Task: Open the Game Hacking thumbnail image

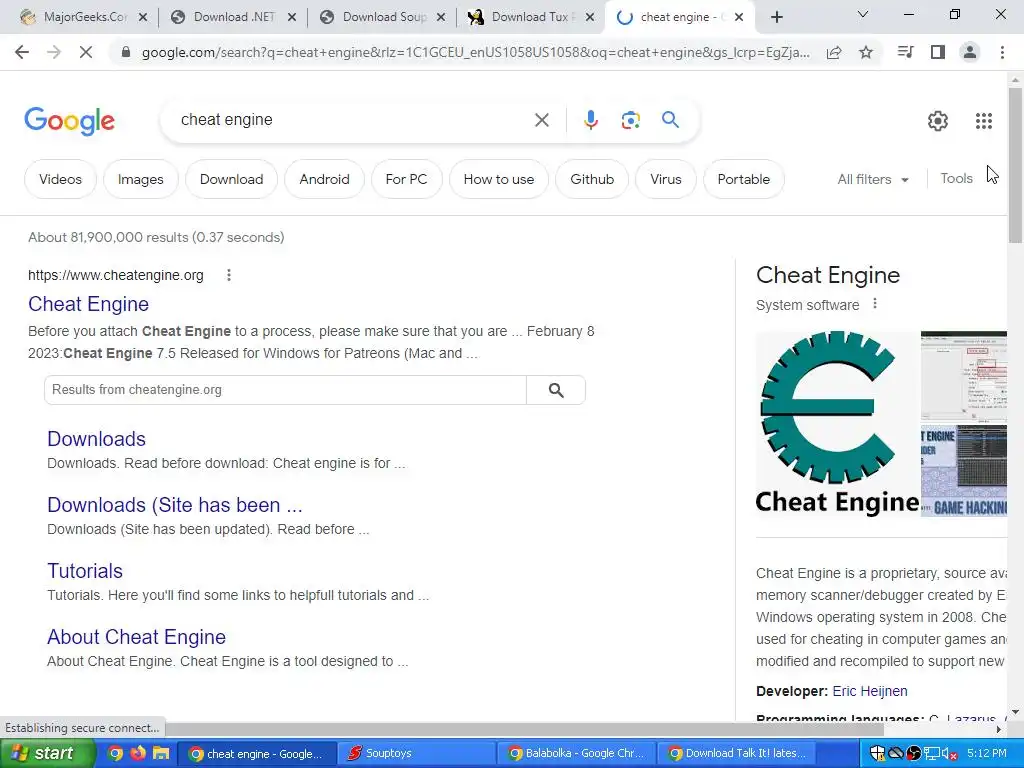Action: click(964, 471)
